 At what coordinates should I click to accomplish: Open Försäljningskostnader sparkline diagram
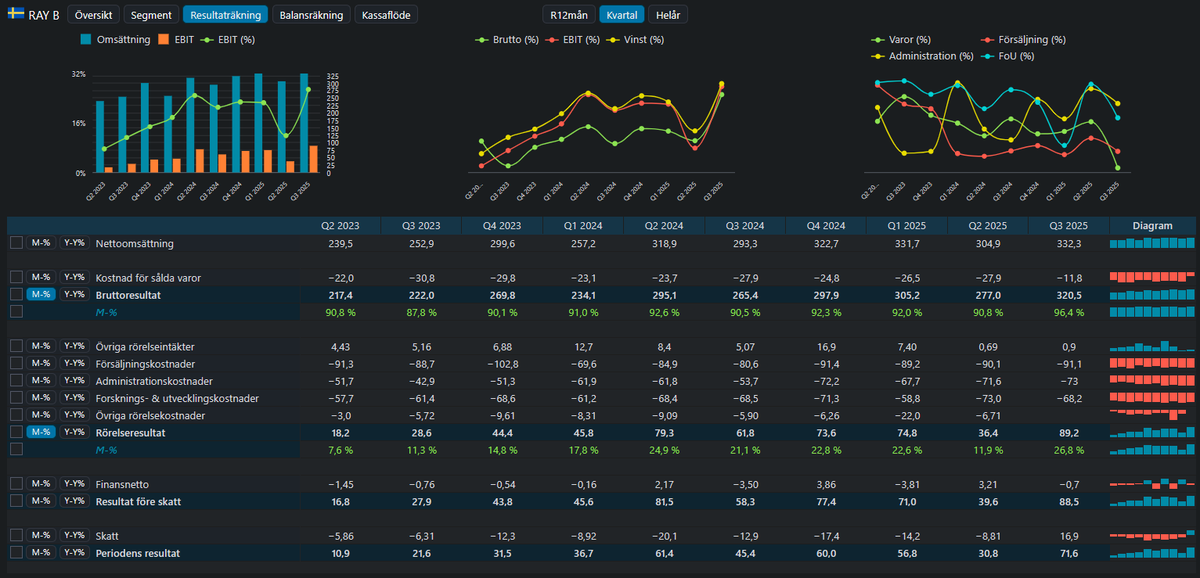1152,363
